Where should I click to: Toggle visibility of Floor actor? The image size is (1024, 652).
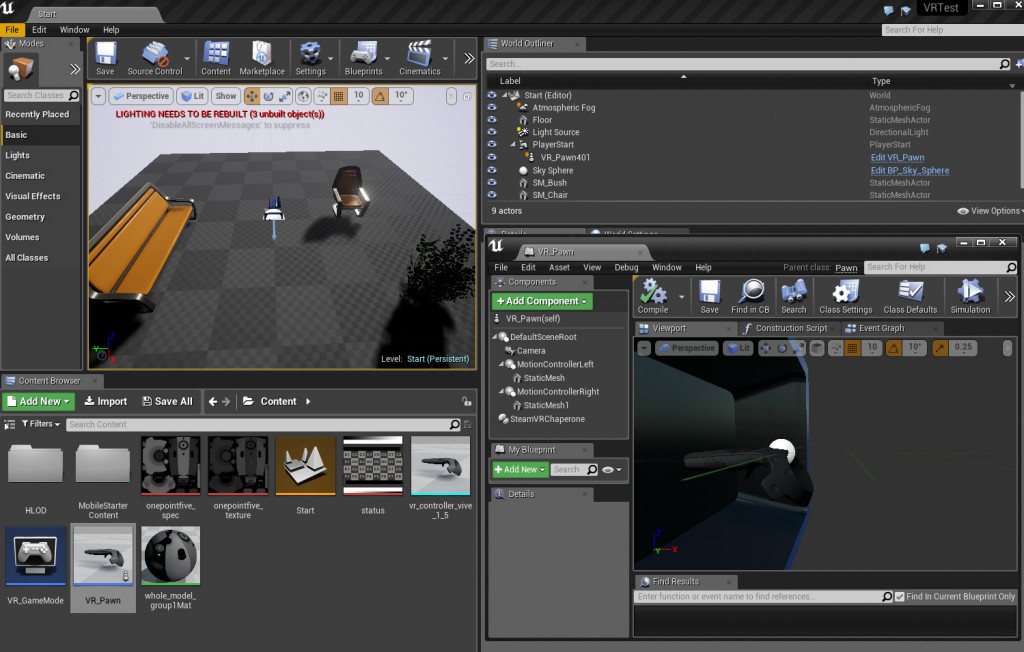coord(492,120)
